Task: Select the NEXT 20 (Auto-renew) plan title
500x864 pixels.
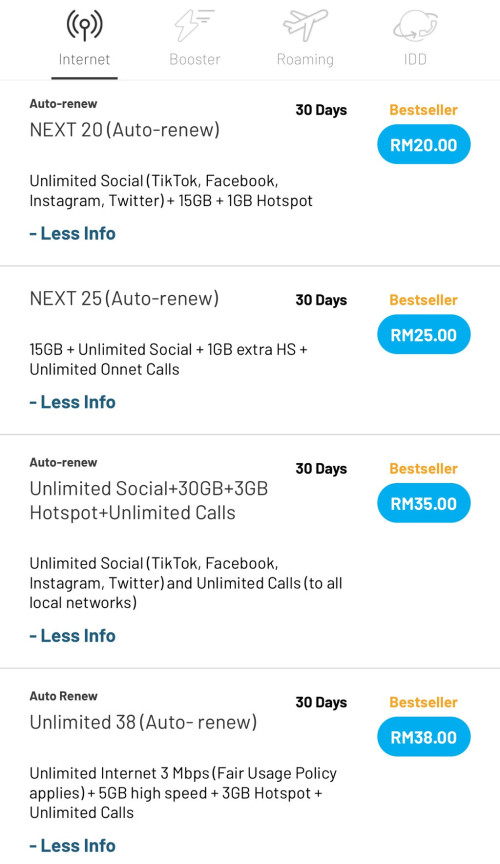Action: click(125, 130)
